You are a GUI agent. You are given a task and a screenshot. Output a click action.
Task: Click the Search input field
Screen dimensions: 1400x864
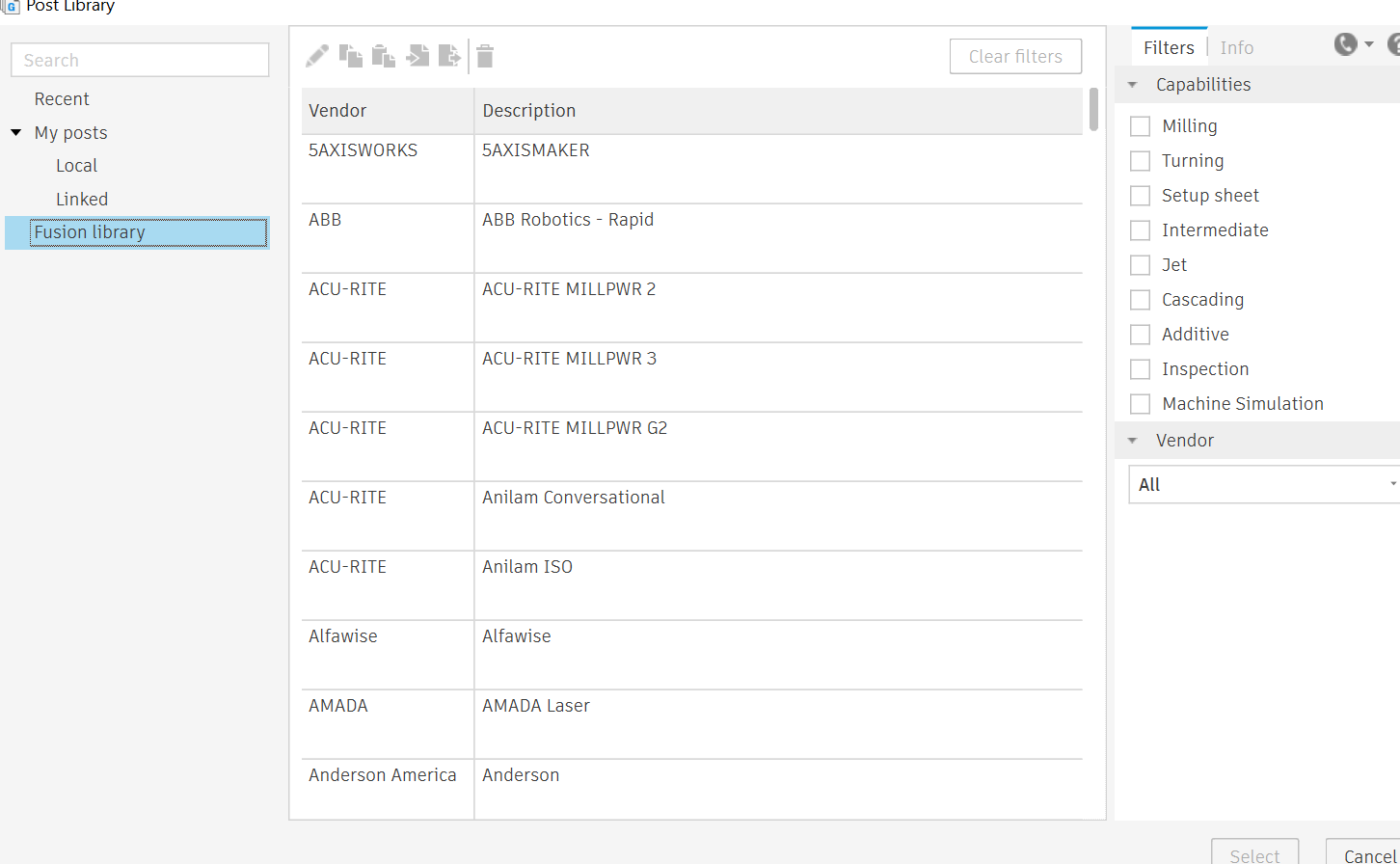tap(140, 60)
